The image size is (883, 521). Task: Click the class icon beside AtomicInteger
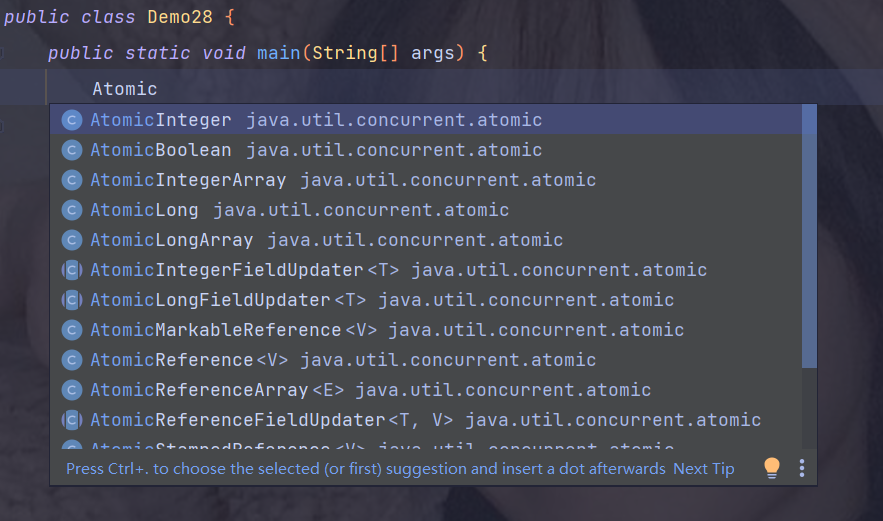point(71,120)
